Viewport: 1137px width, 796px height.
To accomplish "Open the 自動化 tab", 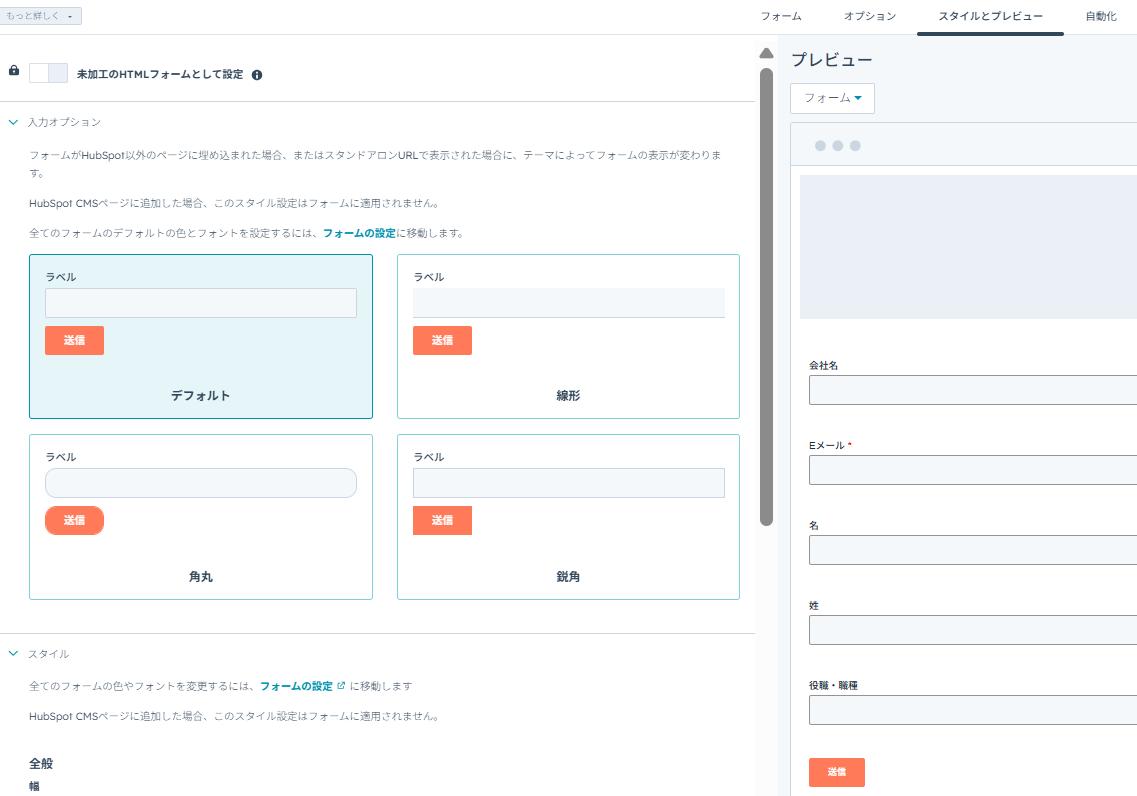I will point(1100,17).
